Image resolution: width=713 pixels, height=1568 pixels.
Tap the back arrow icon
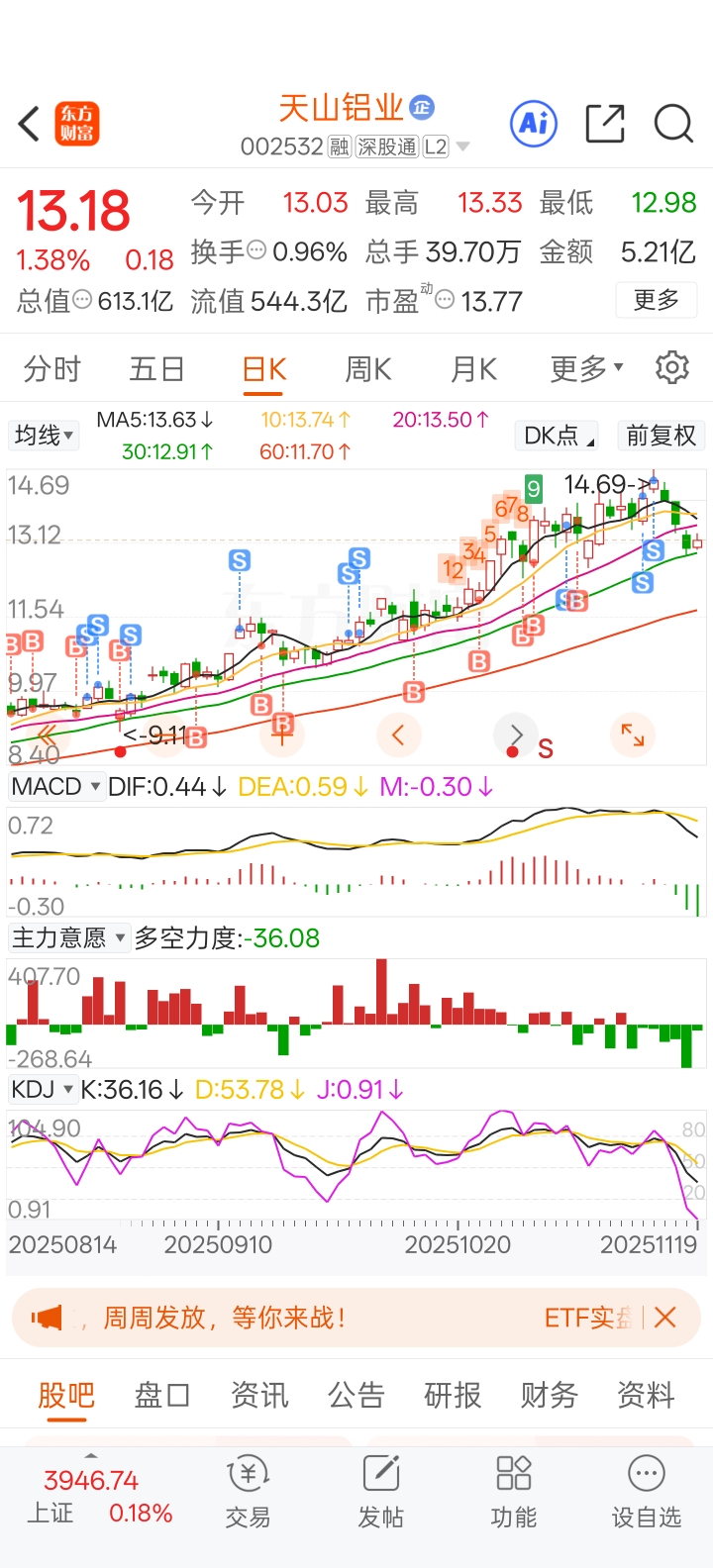coord(29,125)
